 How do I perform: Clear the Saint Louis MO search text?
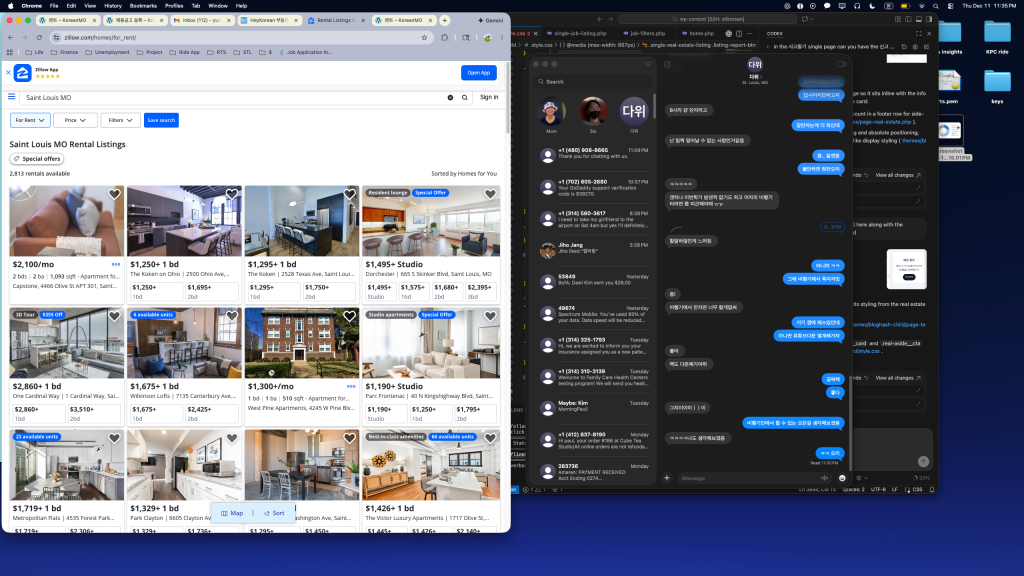[x=450, y=97]
